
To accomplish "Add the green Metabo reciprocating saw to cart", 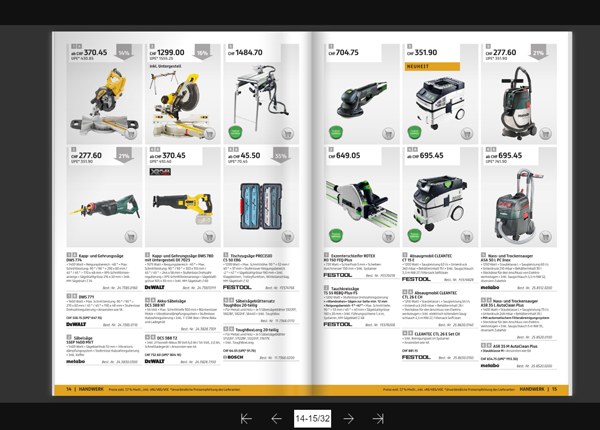I will coord(131,237).
